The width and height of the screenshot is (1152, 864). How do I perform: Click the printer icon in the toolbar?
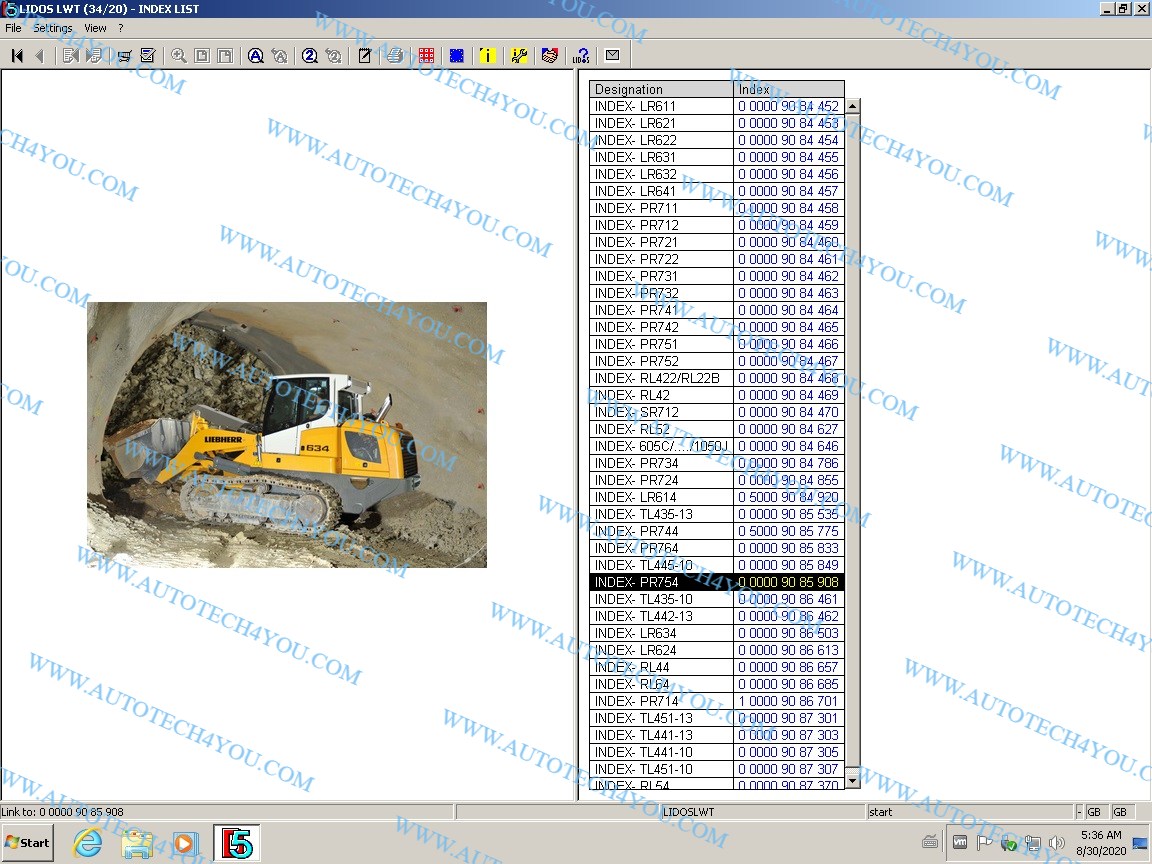[395, 56]
